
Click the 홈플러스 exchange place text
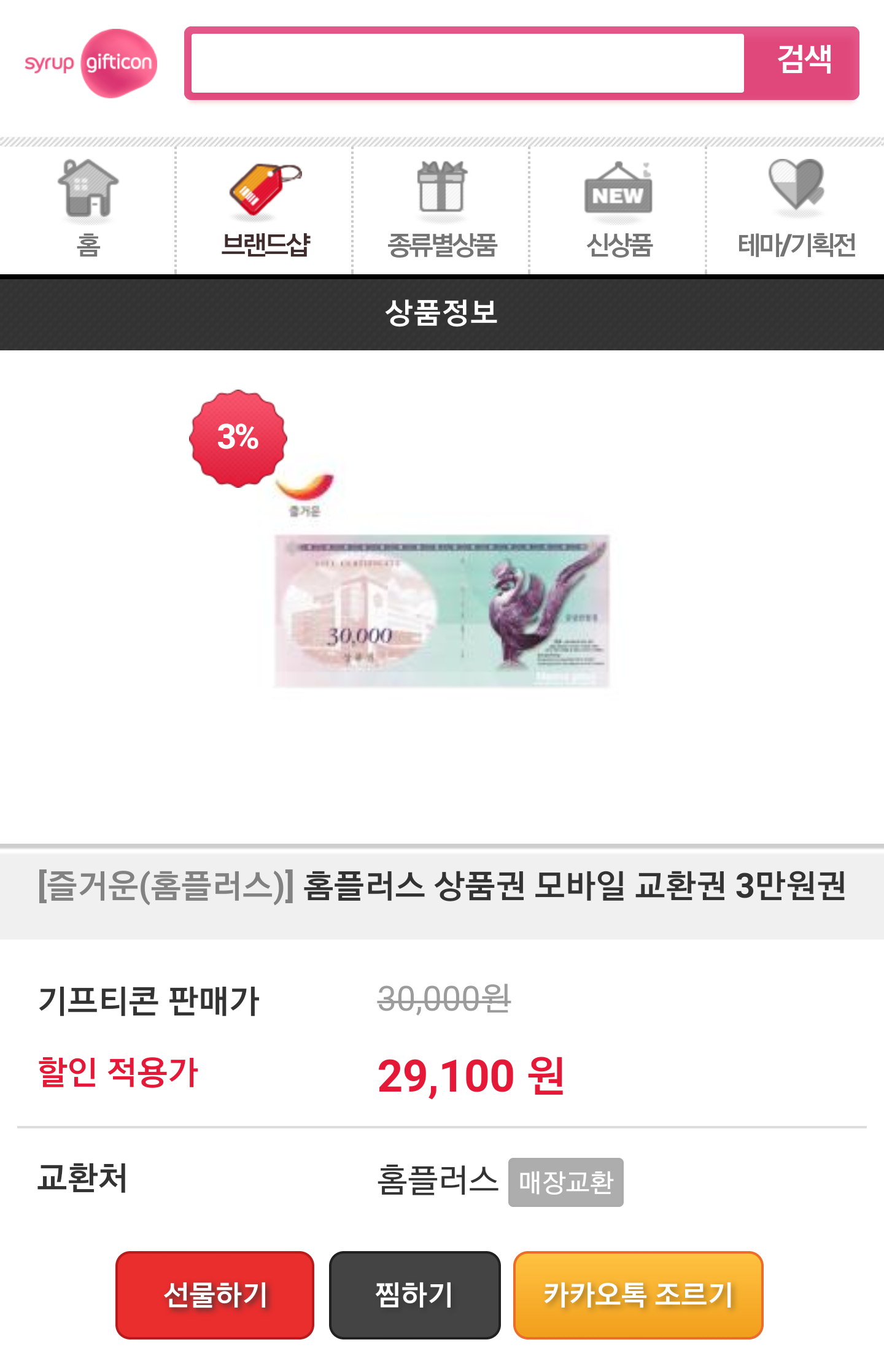point(437,1179)
